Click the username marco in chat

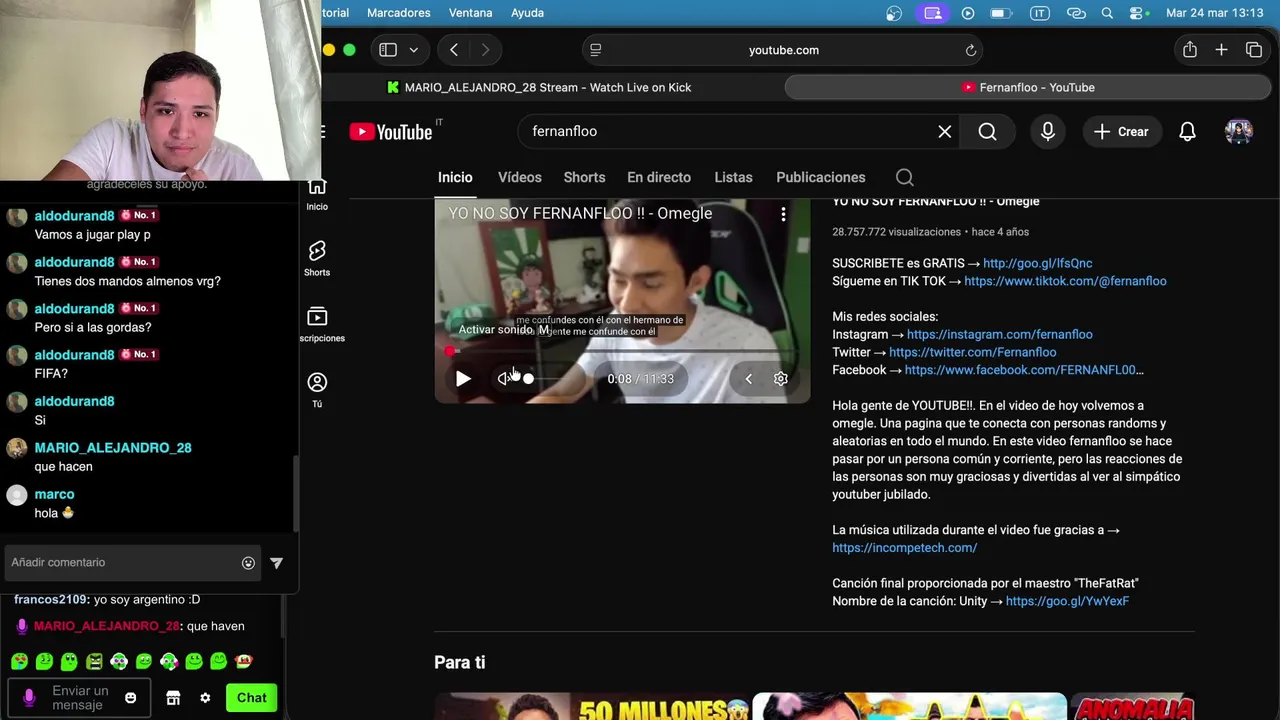54,494
